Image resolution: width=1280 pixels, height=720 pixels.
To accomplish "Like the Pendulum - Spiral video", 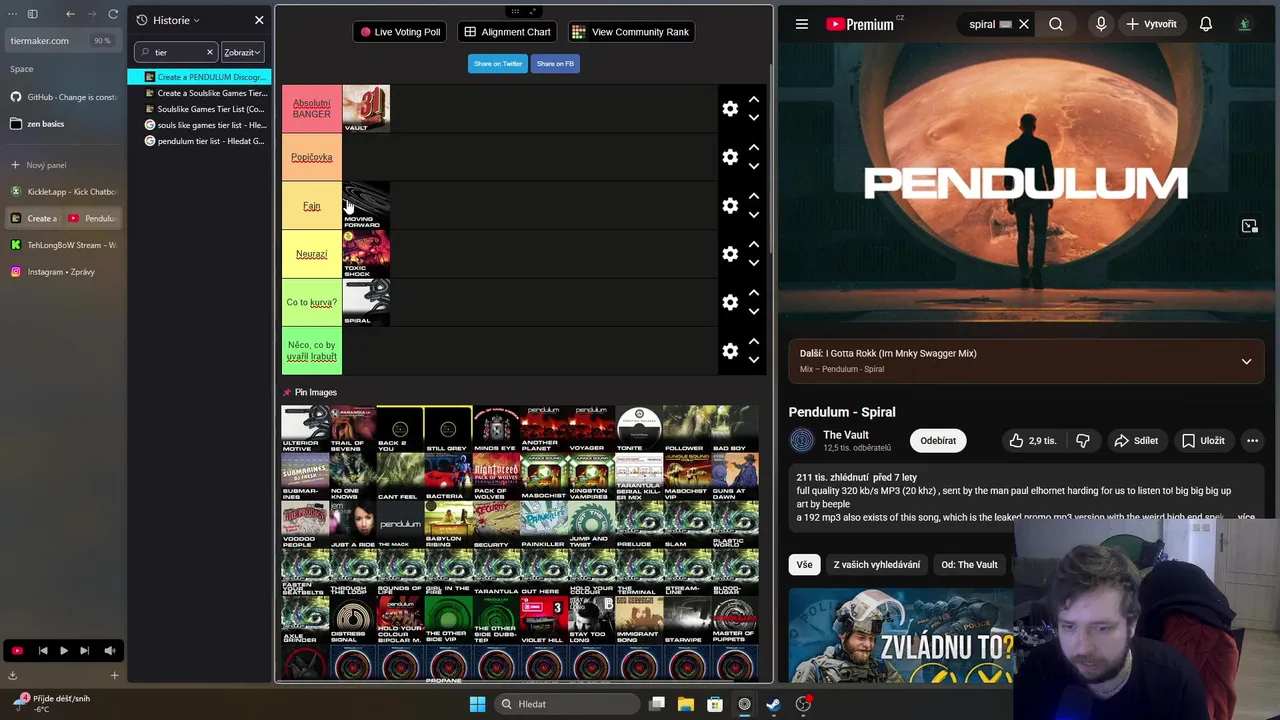I will [1032, 441].
